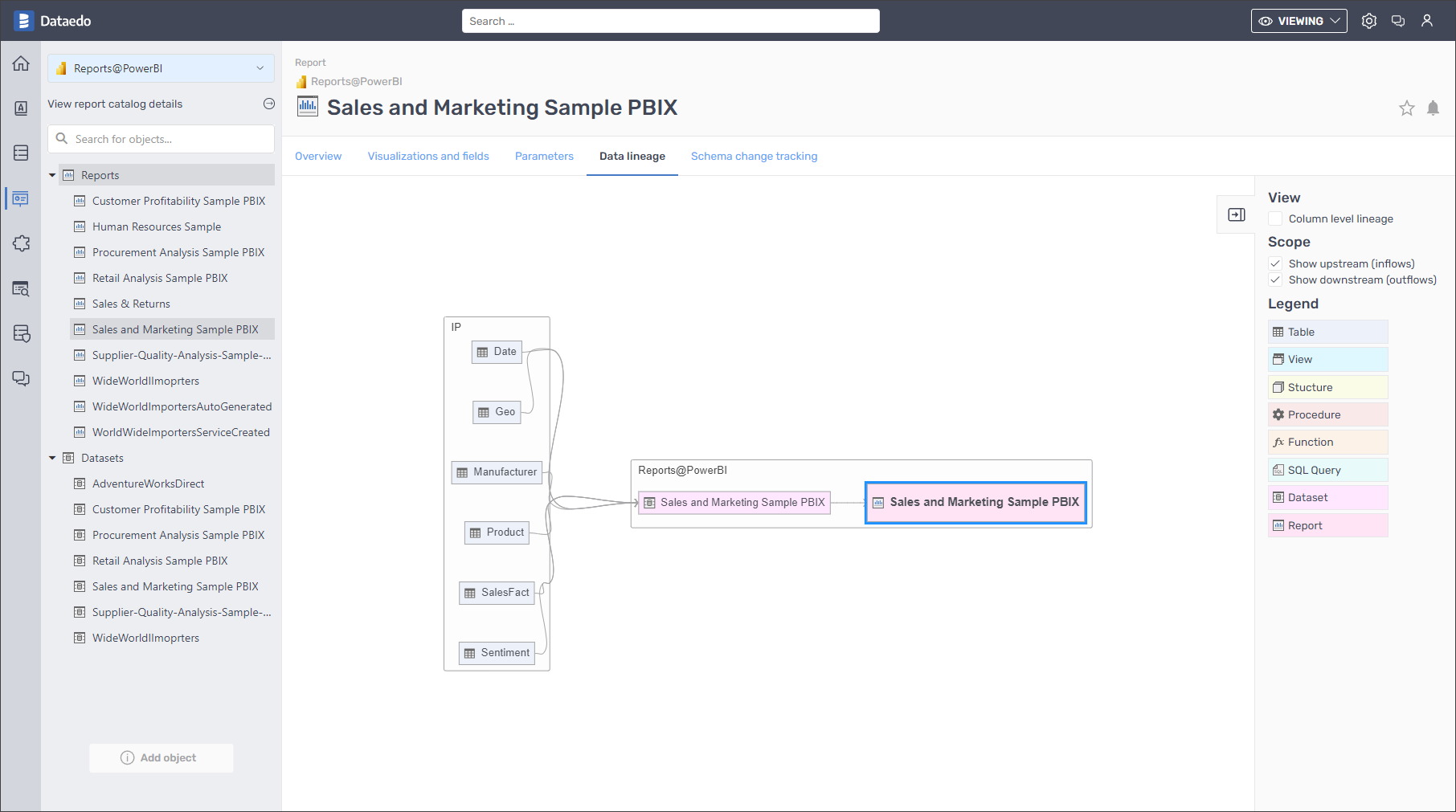Click the notification bell next to the report title

[1434, 108]
